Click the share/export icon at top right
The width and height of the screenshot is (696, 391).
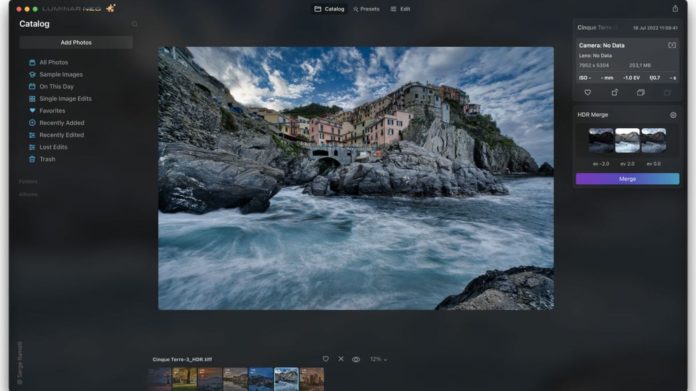pos(675,8)
